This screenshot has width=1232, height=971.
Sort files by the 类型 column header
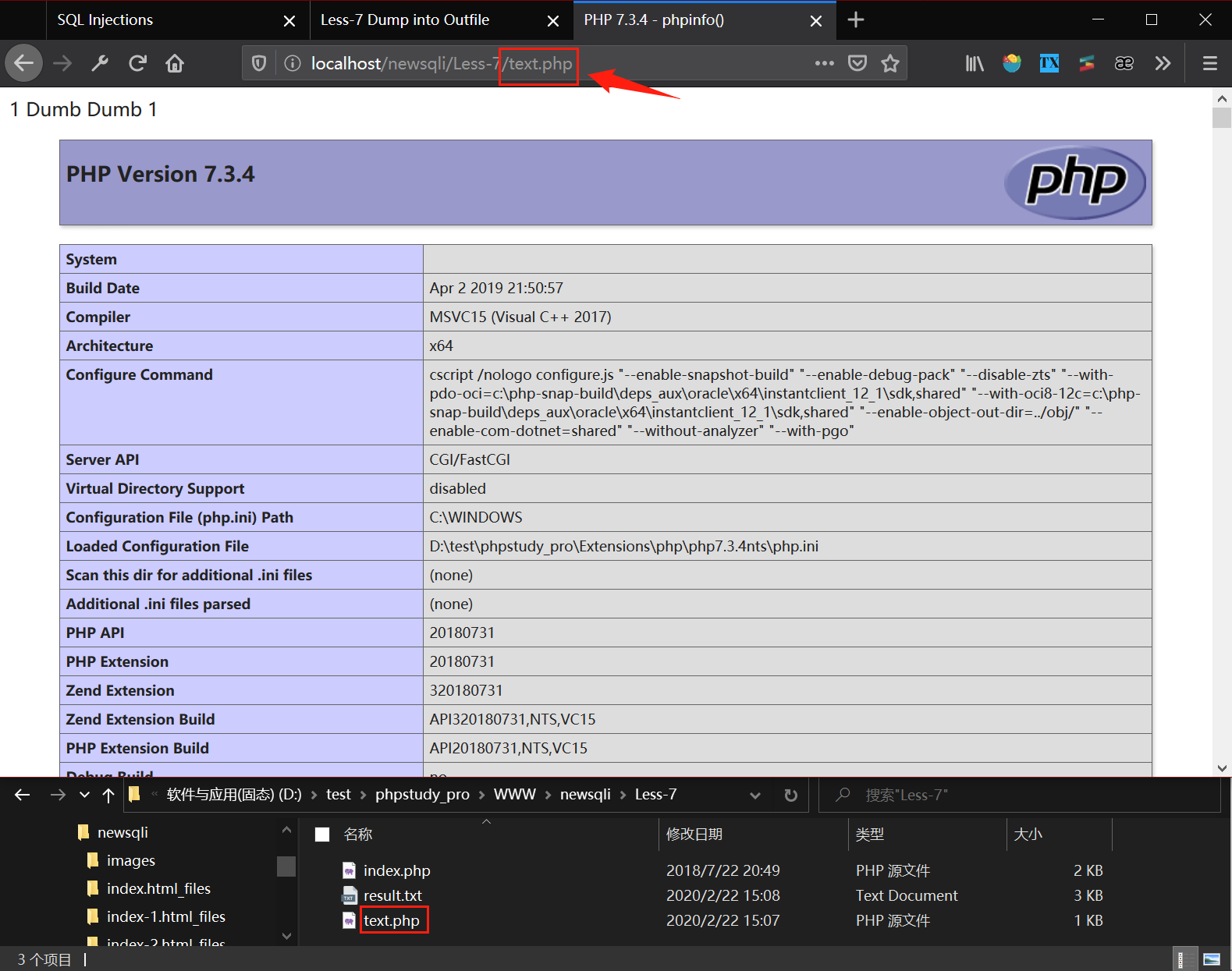pos(870,835)
